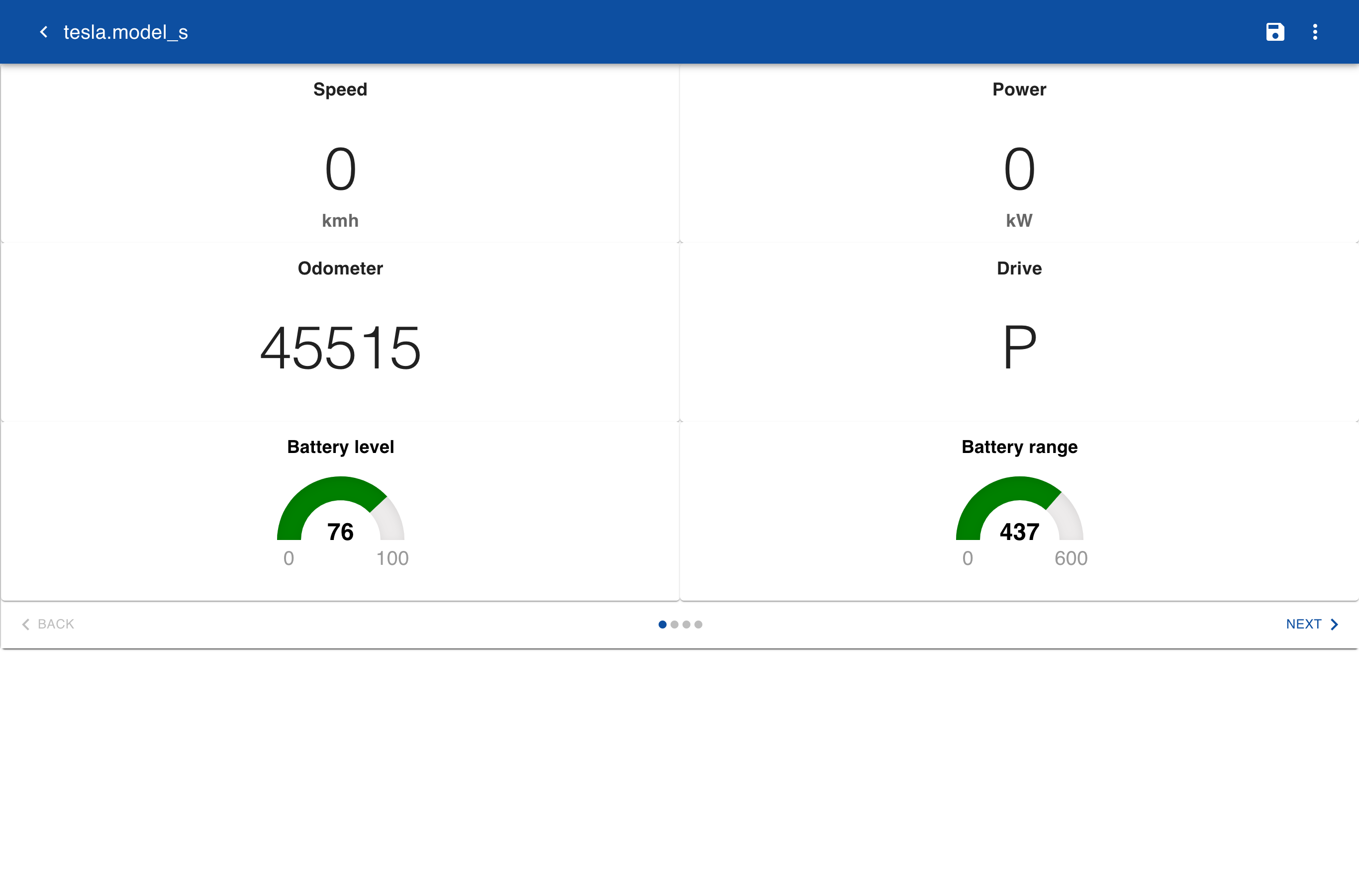Viewport: 1359px width, 896px height.
Task: Select the fourth pagination dot
Action: pos(698,625)
